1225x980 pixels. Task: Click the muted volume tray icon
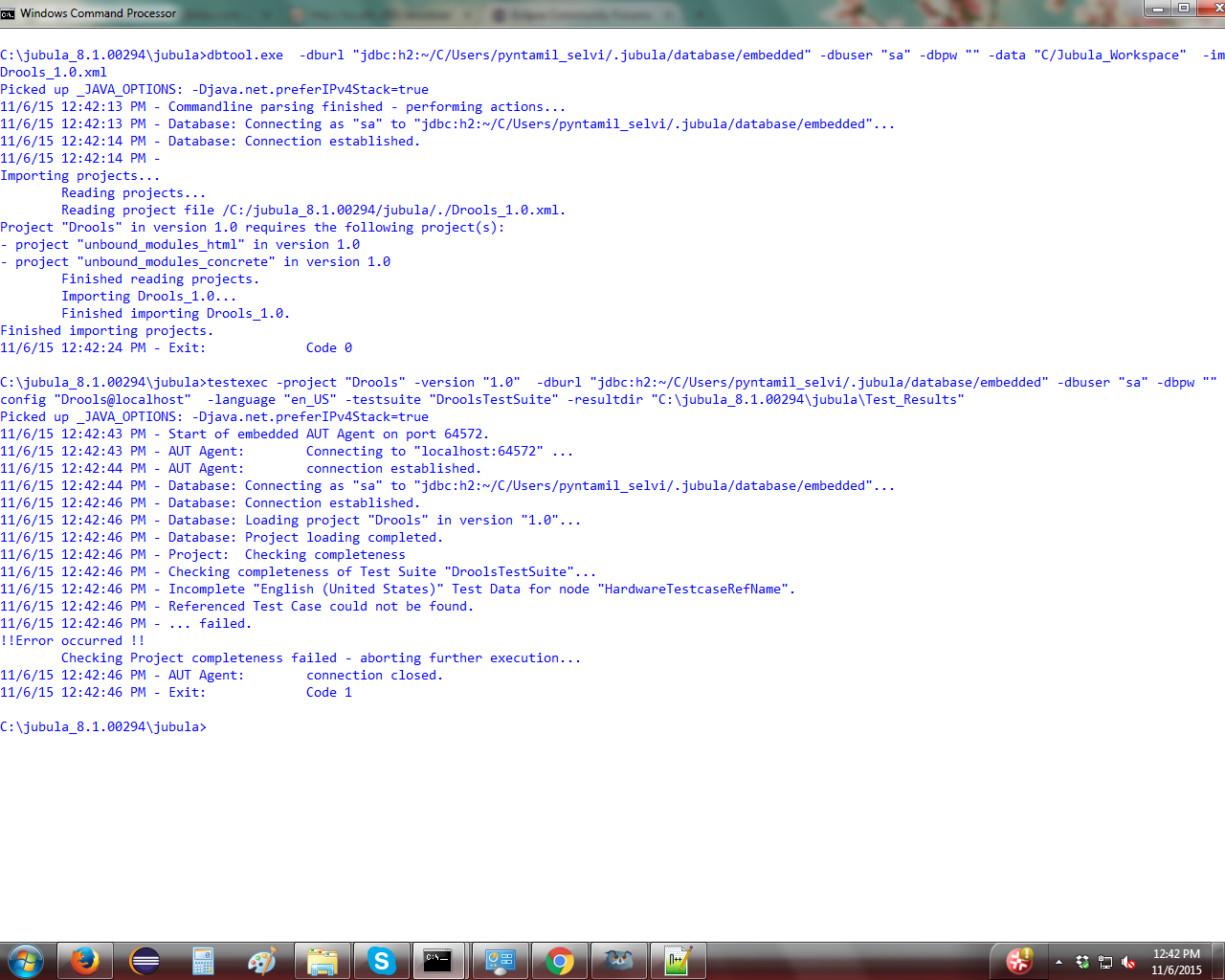[1128, 962]
